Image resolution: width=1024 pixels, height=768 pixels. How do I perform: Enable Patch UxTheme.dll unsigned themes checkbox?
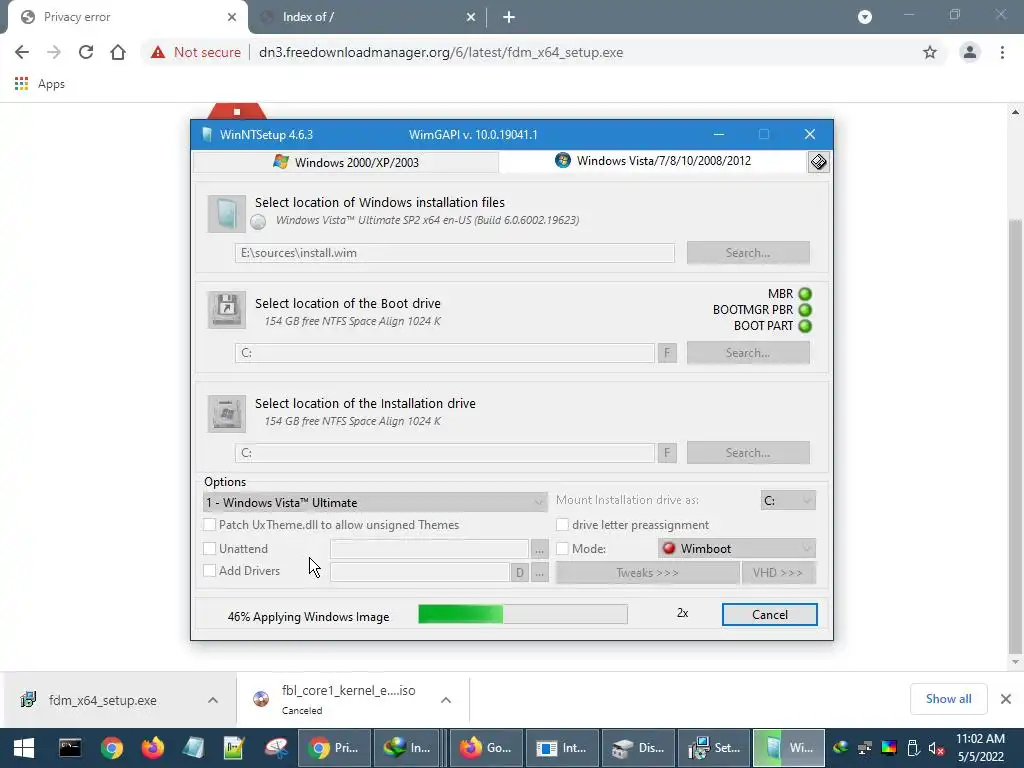(x=210, y=524)
